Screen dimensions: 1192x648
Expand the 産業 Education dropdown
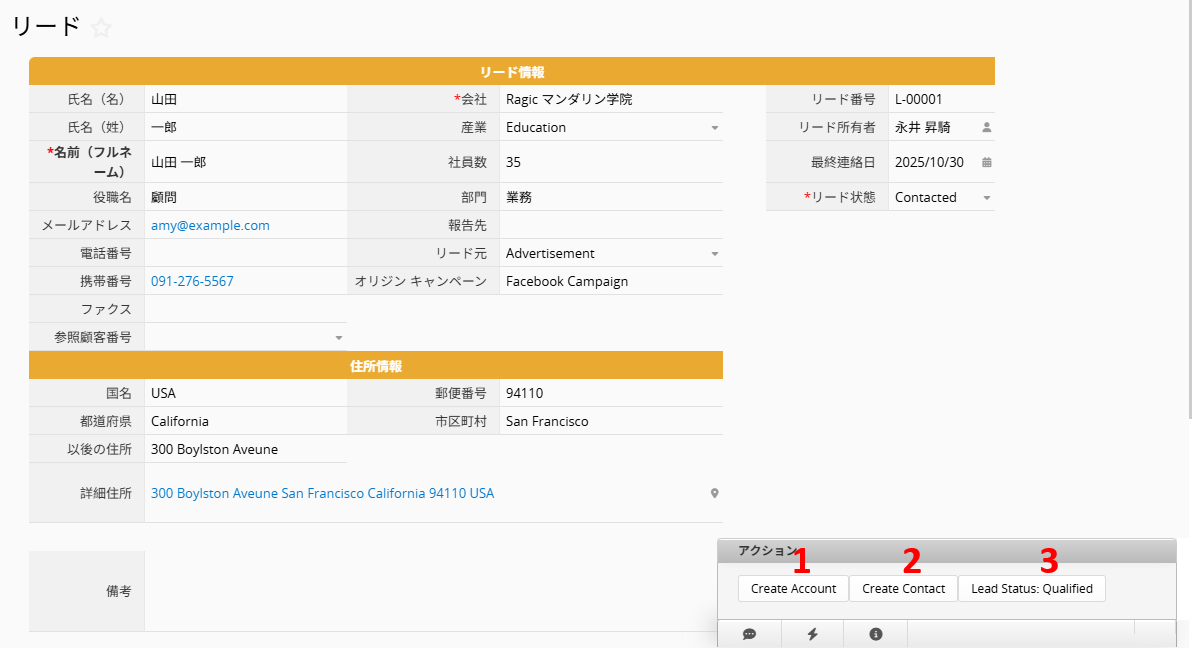(x=714, y=128)
